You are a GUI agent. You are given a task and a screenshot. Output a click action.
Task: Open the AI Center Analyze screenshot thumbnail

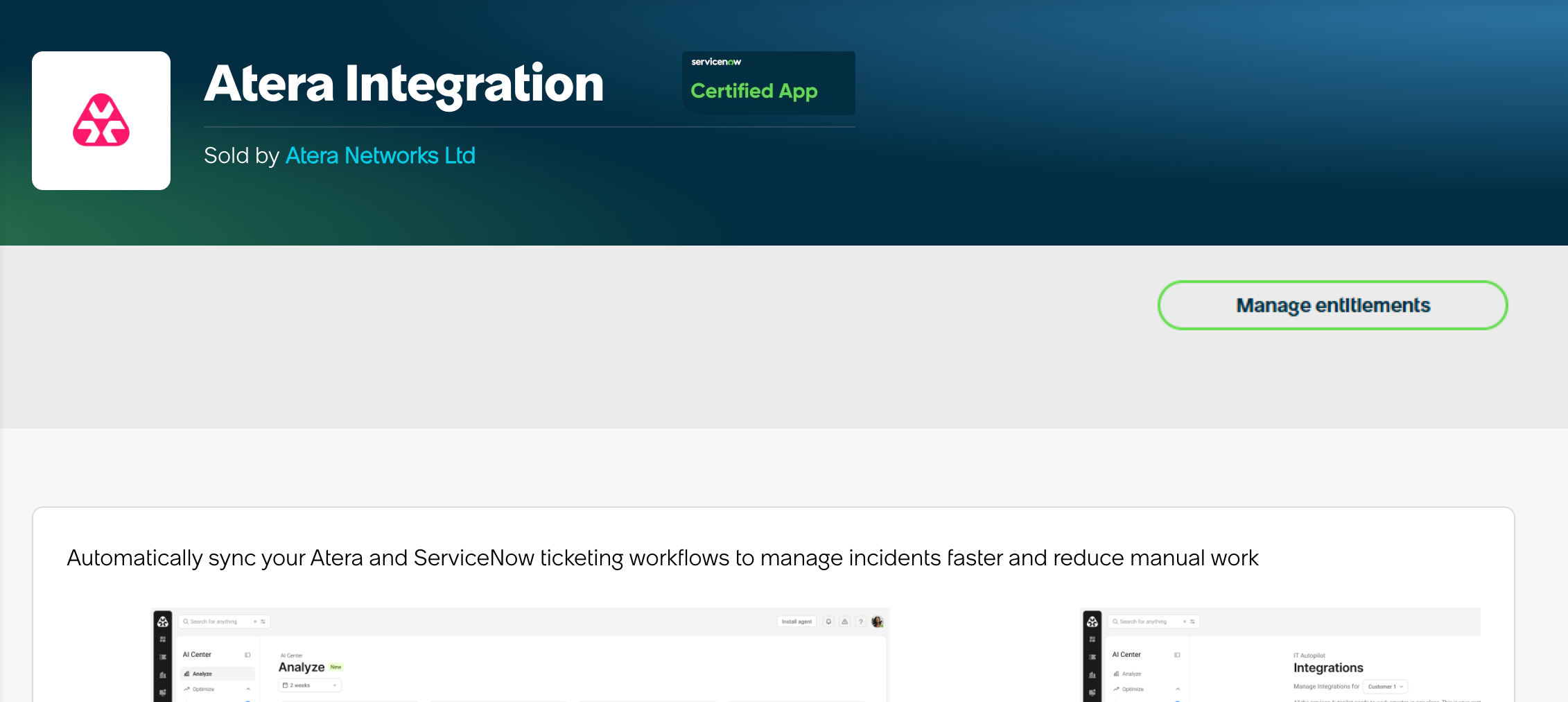tap(520, 655)
